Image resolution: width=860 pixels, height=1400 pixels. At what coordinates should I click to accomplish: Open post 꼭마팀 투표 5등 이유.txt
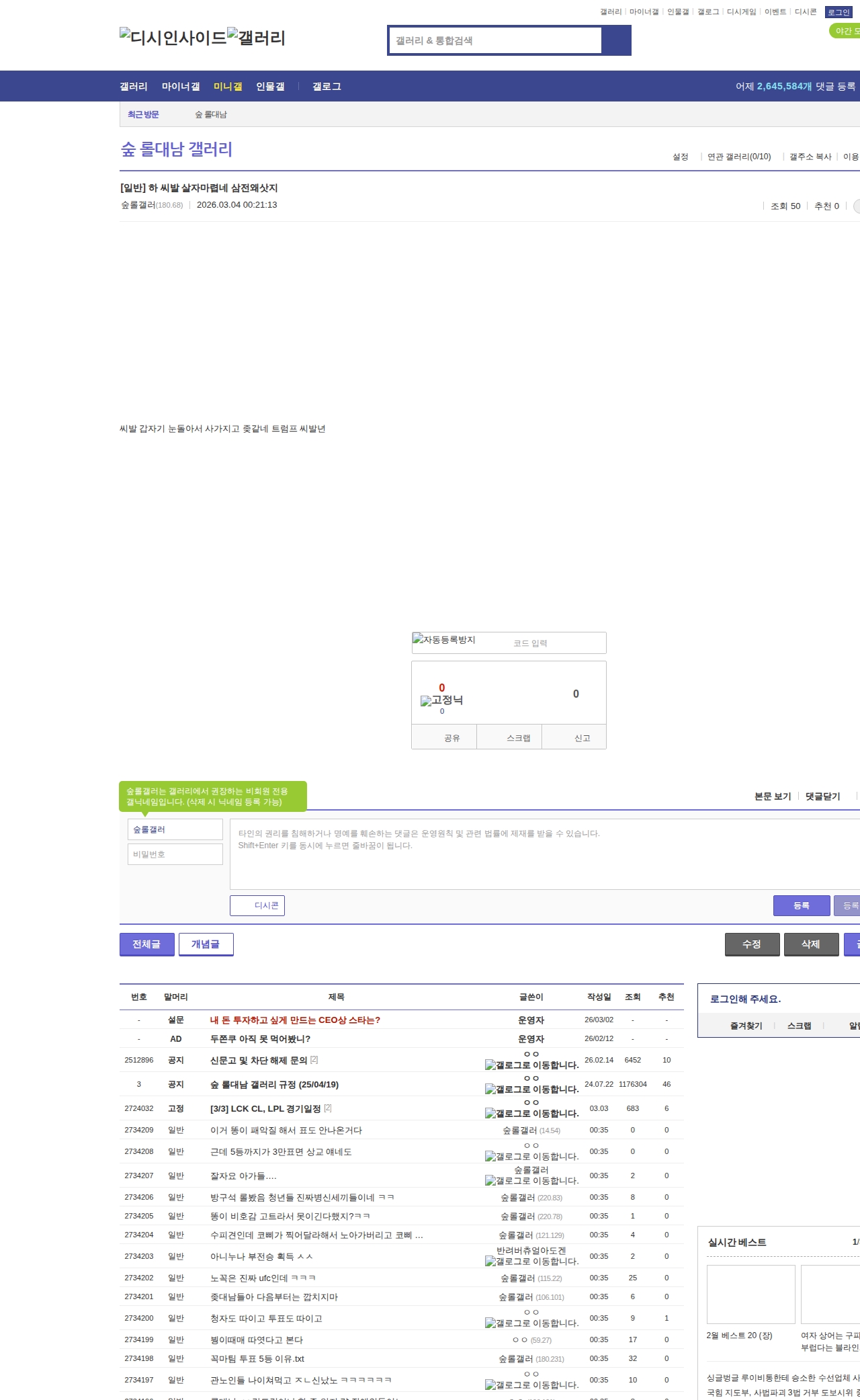click(257, 1359)
